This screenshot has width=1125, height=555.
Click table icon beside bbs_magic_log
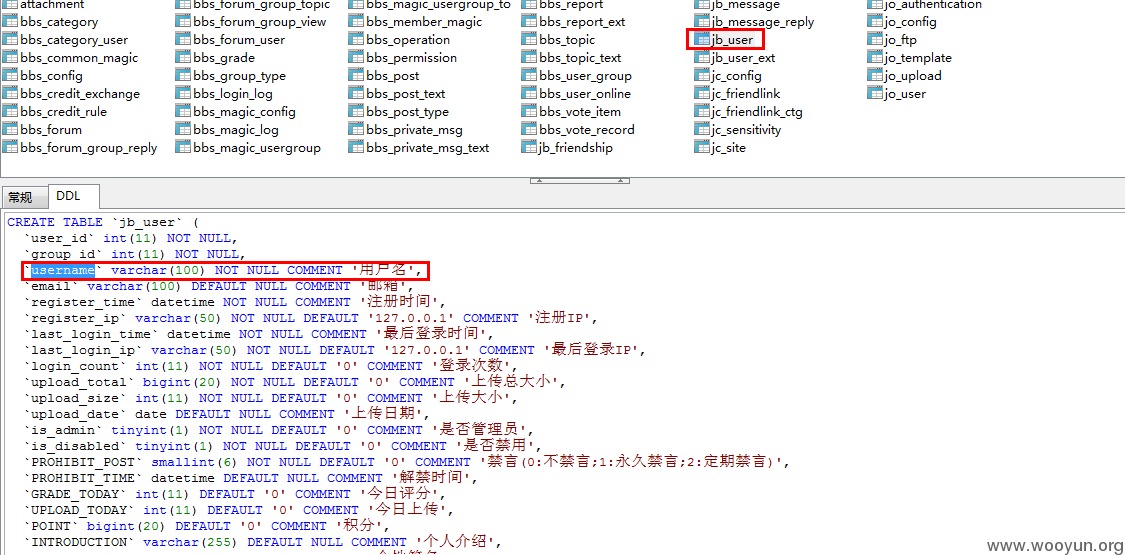(183, 130)
